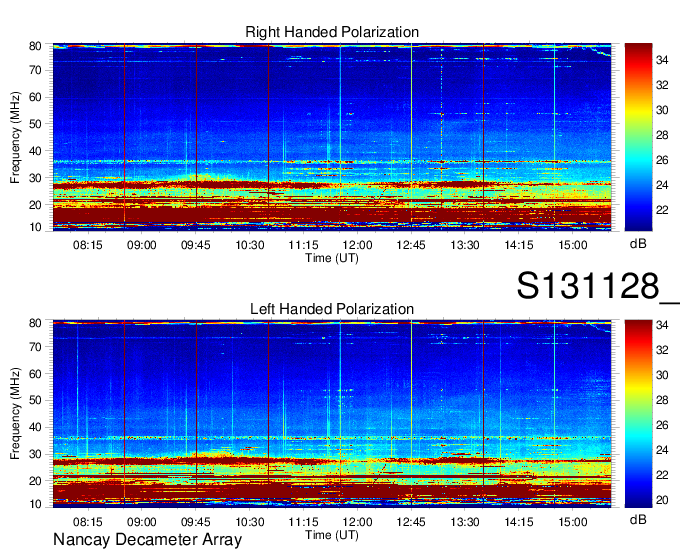Click 60 MHz tick on left-handed plot
The width and height of the screenshot is (680, 552).
click(35, 373)
